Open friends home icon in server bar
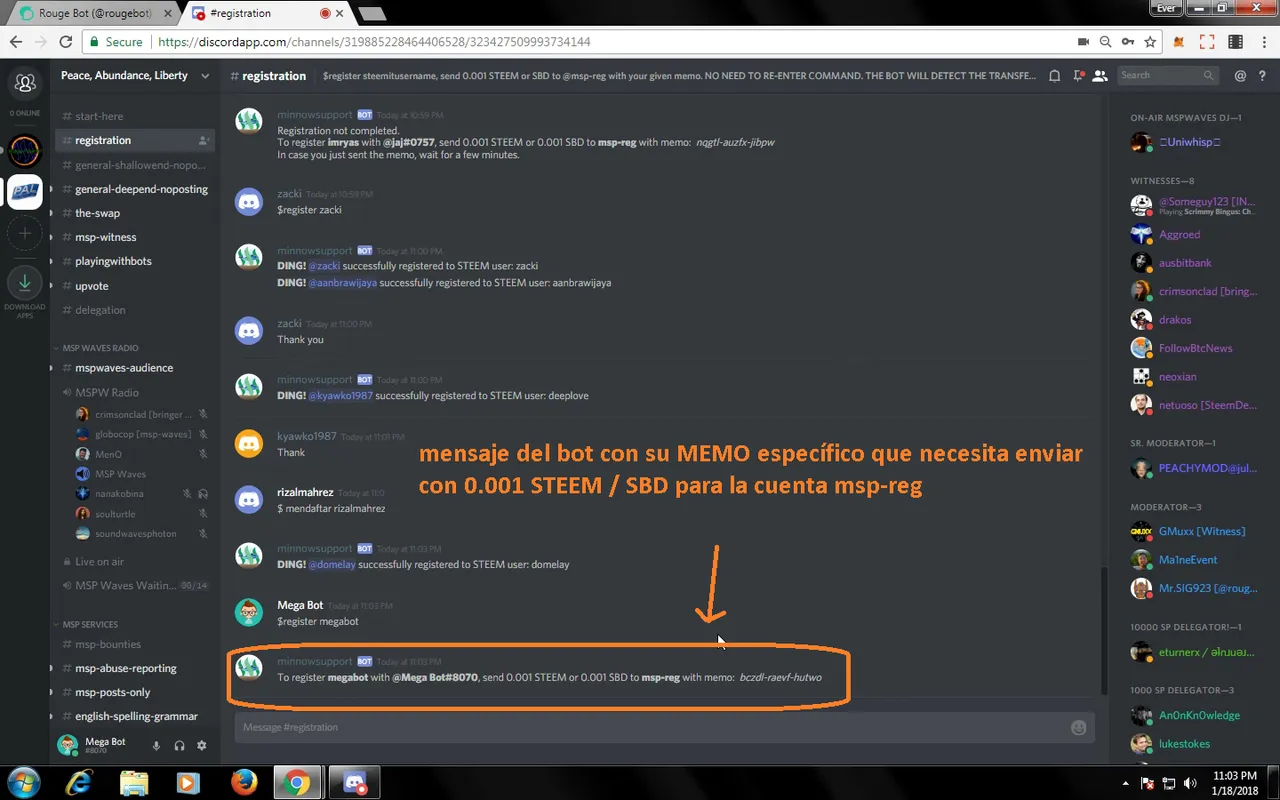 (x=25, y=83)
